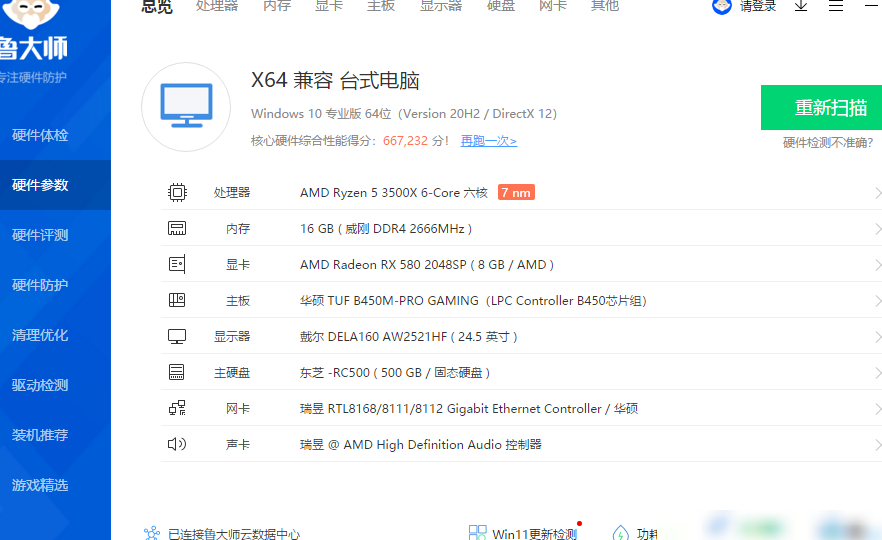
Task: Click the download arrow icon
Action: pos(801,6)
